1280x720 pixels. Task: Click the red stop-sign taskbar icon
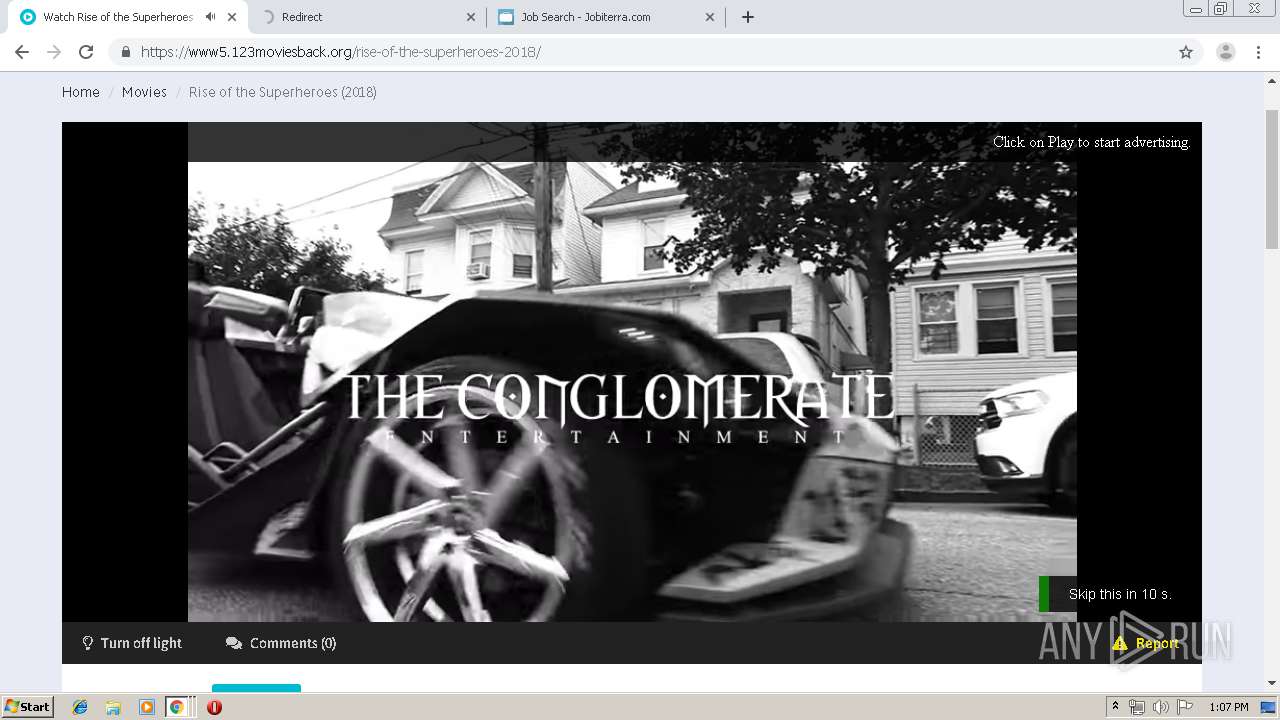(214, 707)
